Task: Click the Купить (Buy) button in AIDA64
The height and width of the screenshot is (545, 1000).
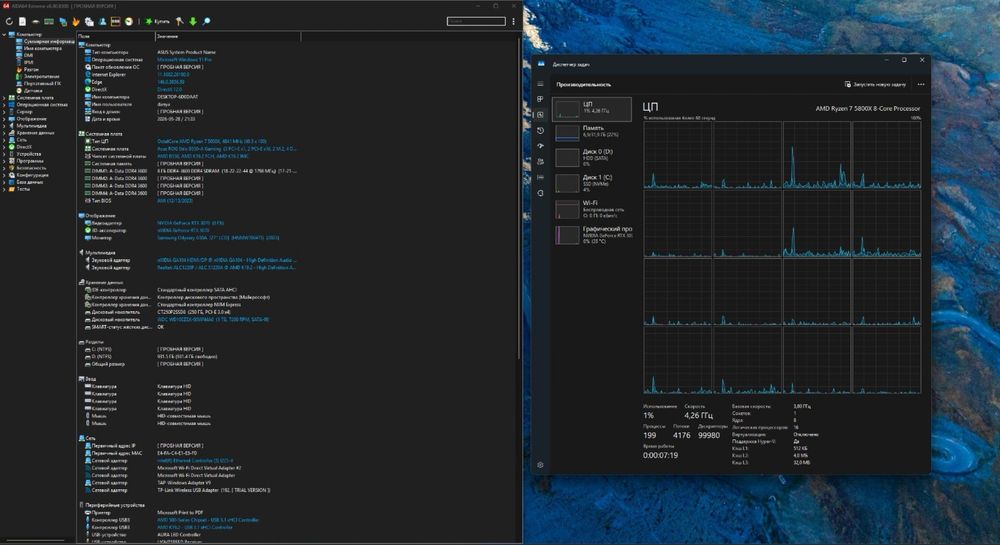Action: pyautogui.click(x=158, y=22)
